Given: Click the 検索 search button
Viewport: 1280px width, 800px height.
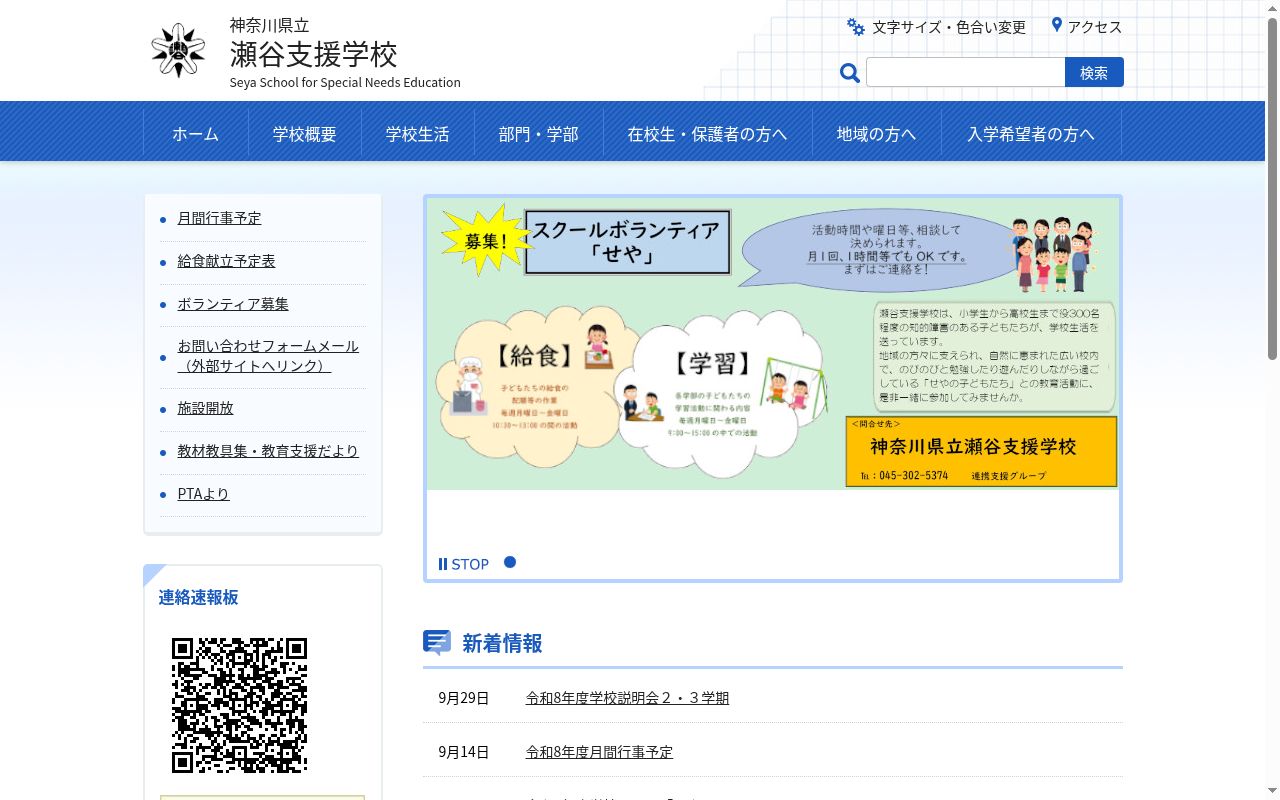Looking at the screenshot, I should [x=1094, y=72].
